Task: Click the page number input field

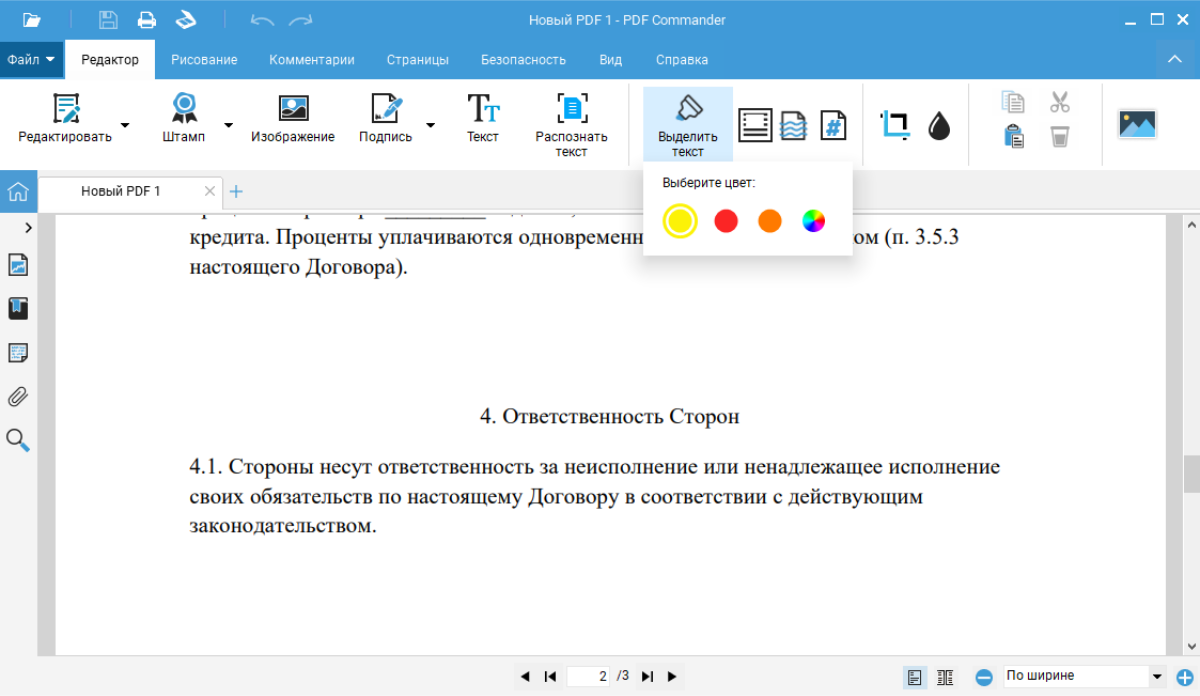Action: pos(588,677)
